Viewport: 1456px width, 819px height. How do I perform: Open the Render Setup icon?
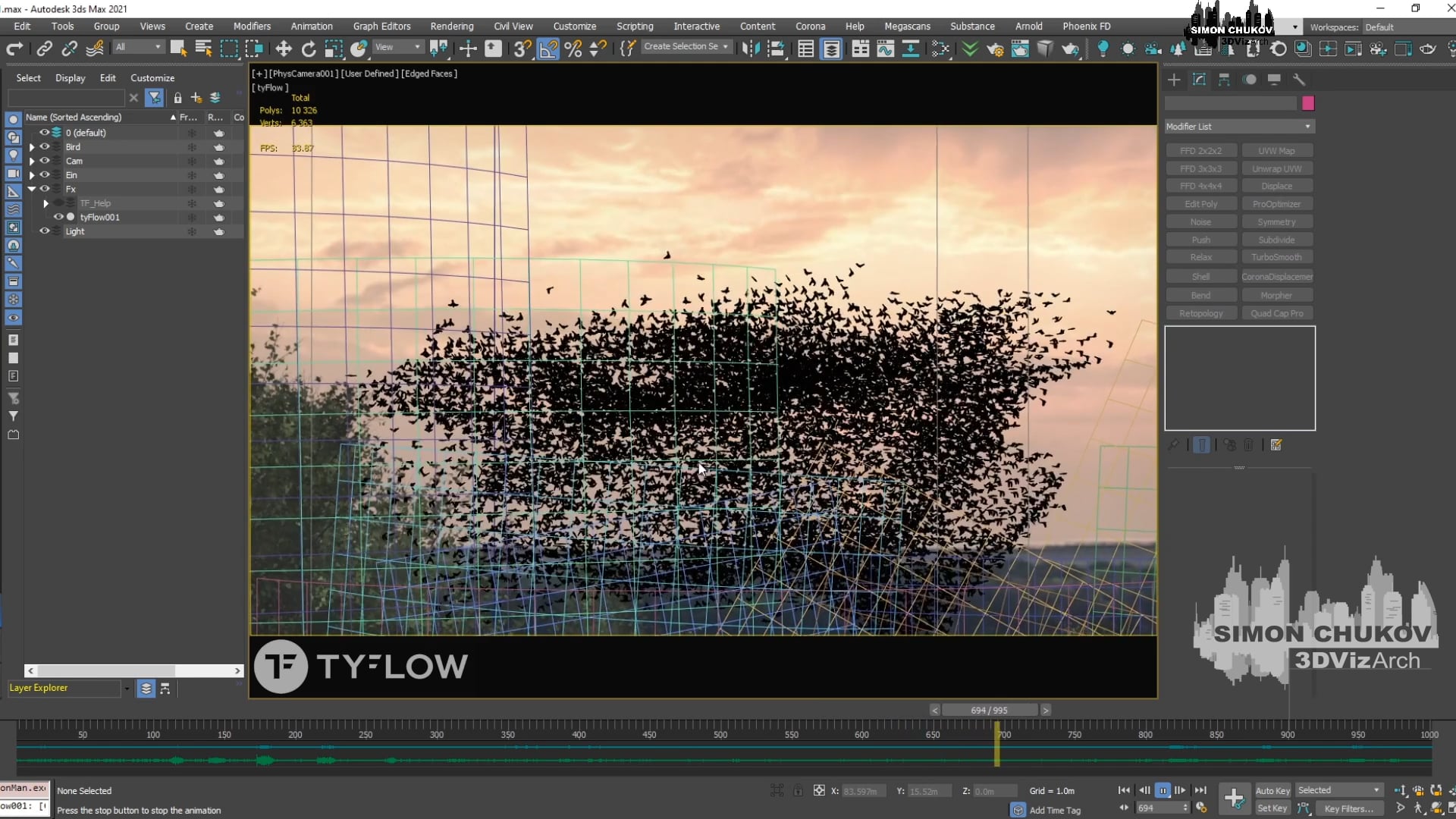pyautogui.click(x=1403, y=47)
